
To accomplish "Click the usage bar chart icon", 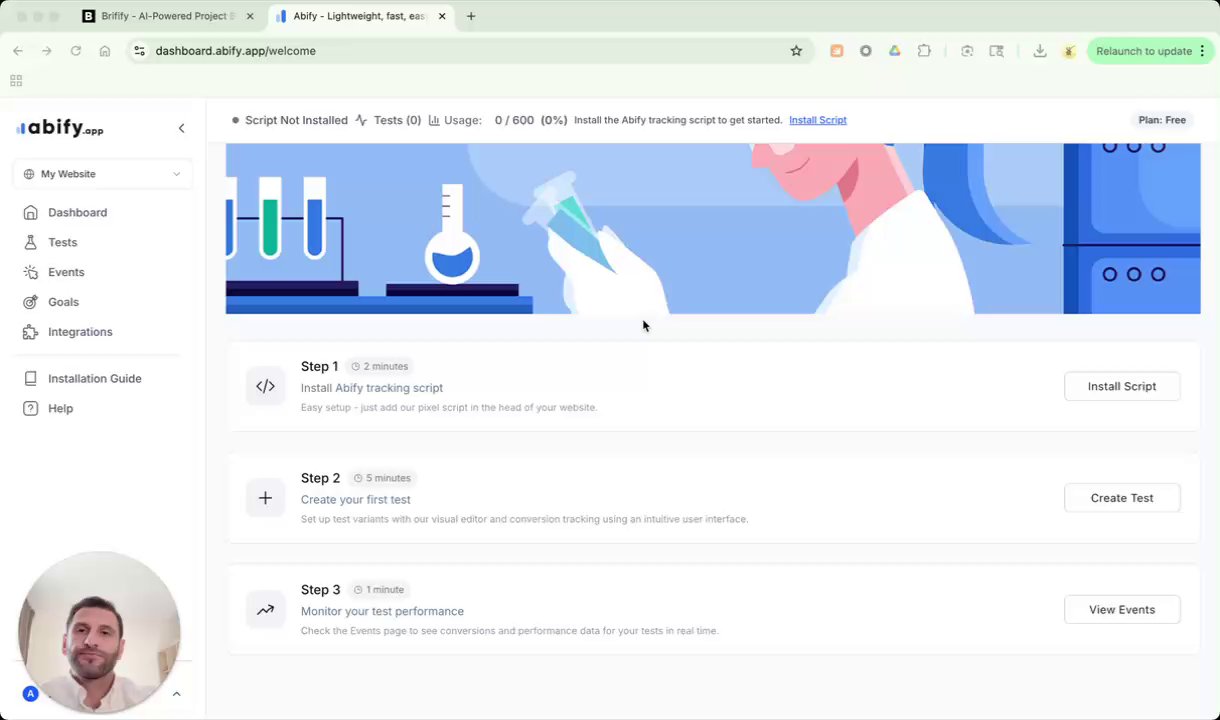I will pos(434,120).
